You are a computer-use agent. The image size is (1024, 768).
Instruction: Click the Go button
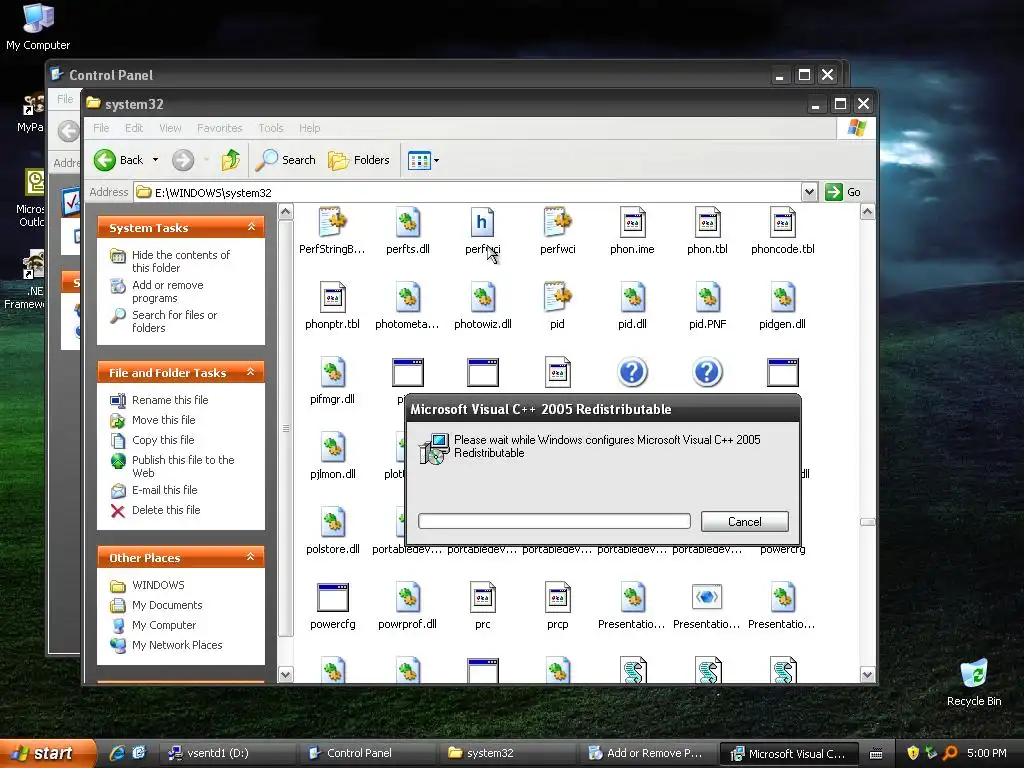coord(843,192)
